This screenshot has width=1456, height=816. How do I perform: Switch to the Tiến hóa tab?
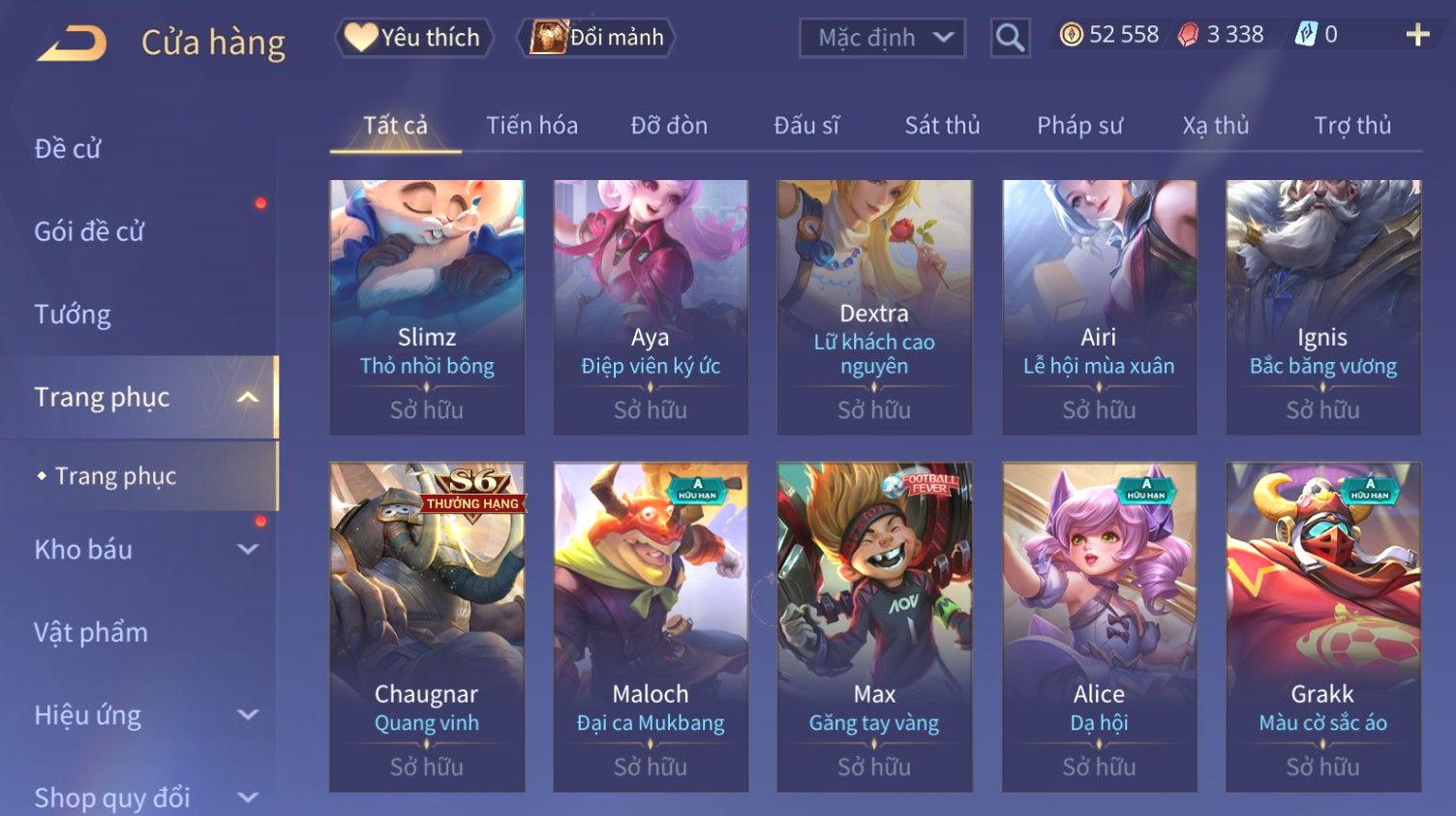tap(531, 126)
